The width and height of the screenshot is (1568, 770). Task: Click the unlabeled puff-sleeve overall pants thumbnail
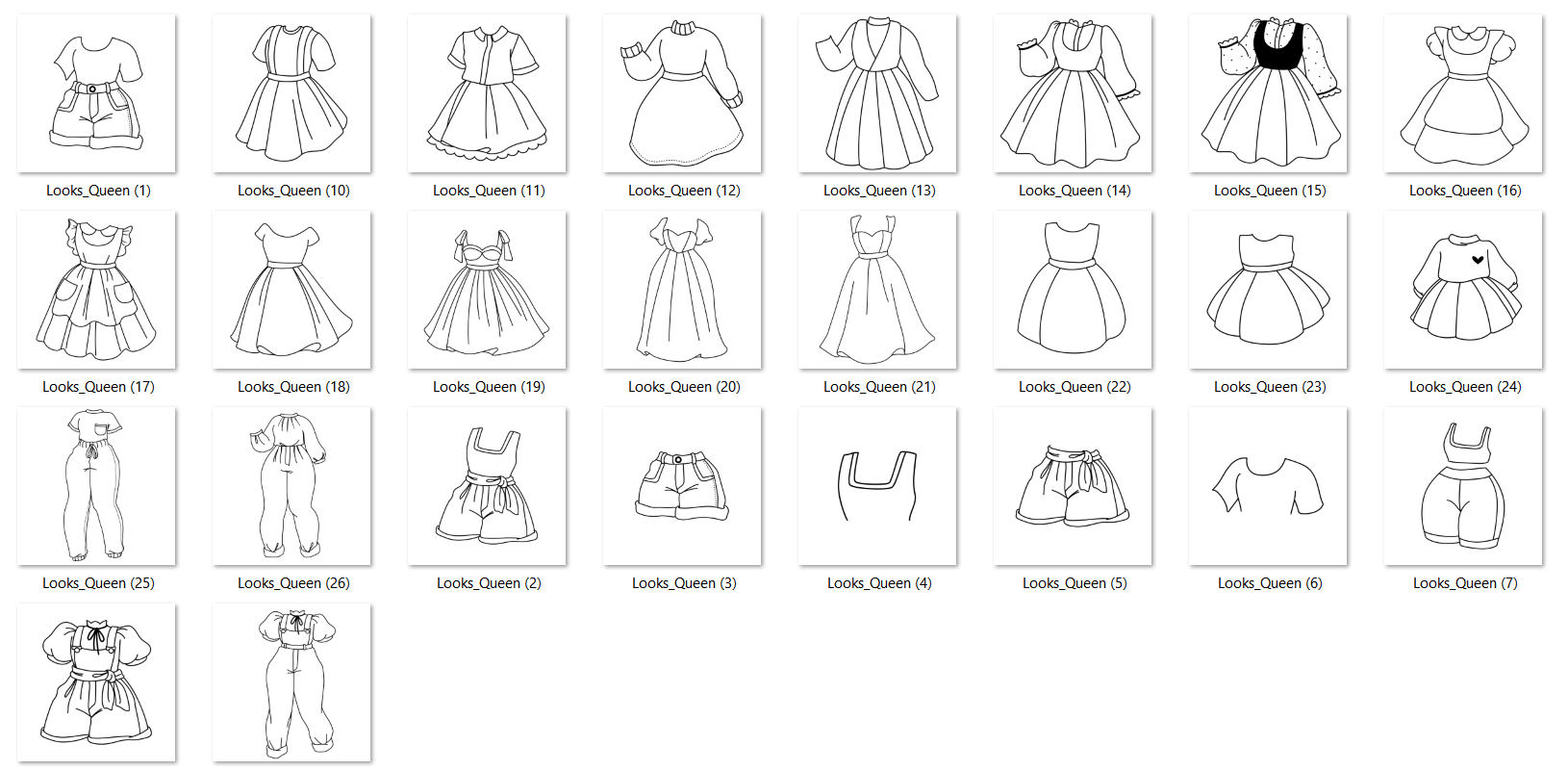pos(291,682)
